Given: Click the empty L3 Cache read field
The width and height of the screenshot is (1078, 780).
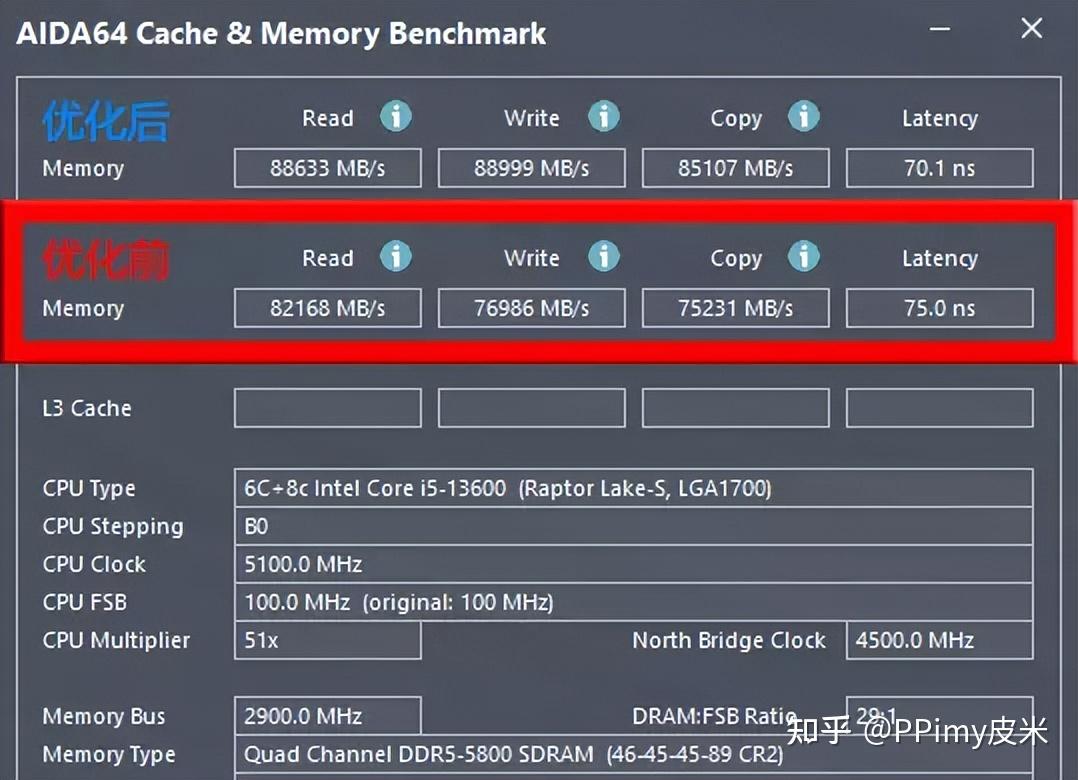Looking at the screenshot, I should click(x=328, y=408).
